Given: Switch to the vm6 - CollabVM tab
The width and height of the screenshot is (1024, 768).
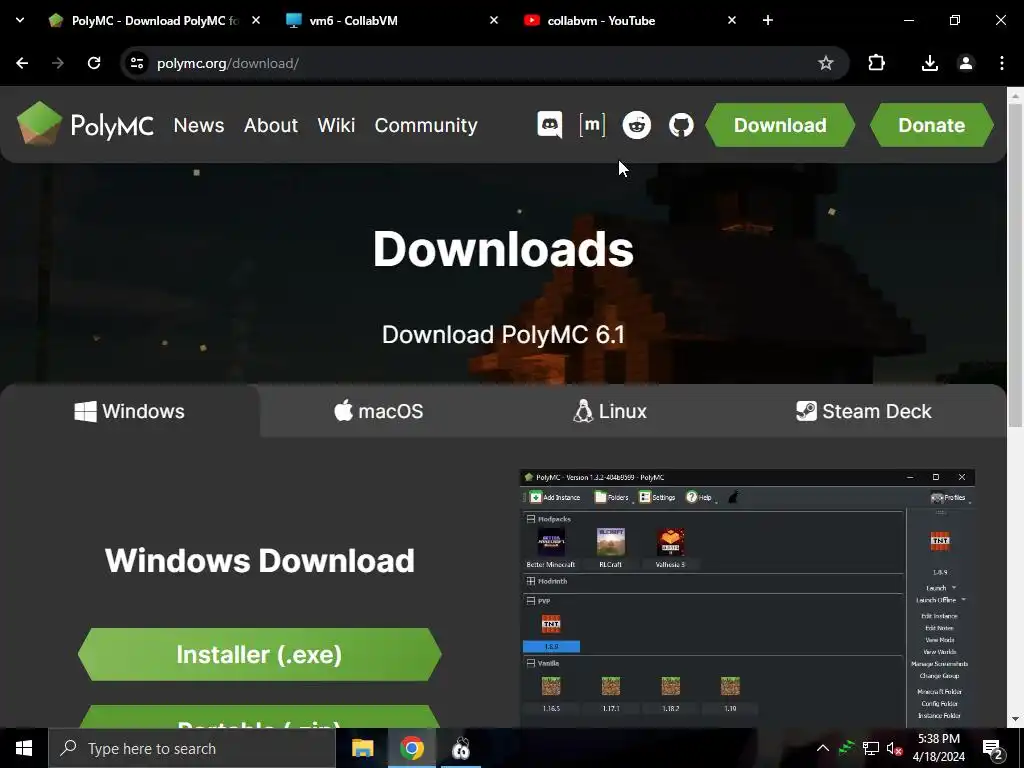Looking at the screenshot, I should [x=392, y=20].
